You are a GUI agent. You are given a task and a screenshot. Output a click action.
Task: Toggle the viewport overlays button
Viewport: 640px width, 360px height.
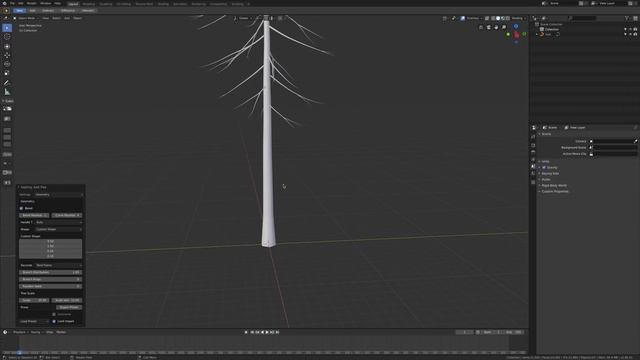pyautogui.click(x=462, y=18)
